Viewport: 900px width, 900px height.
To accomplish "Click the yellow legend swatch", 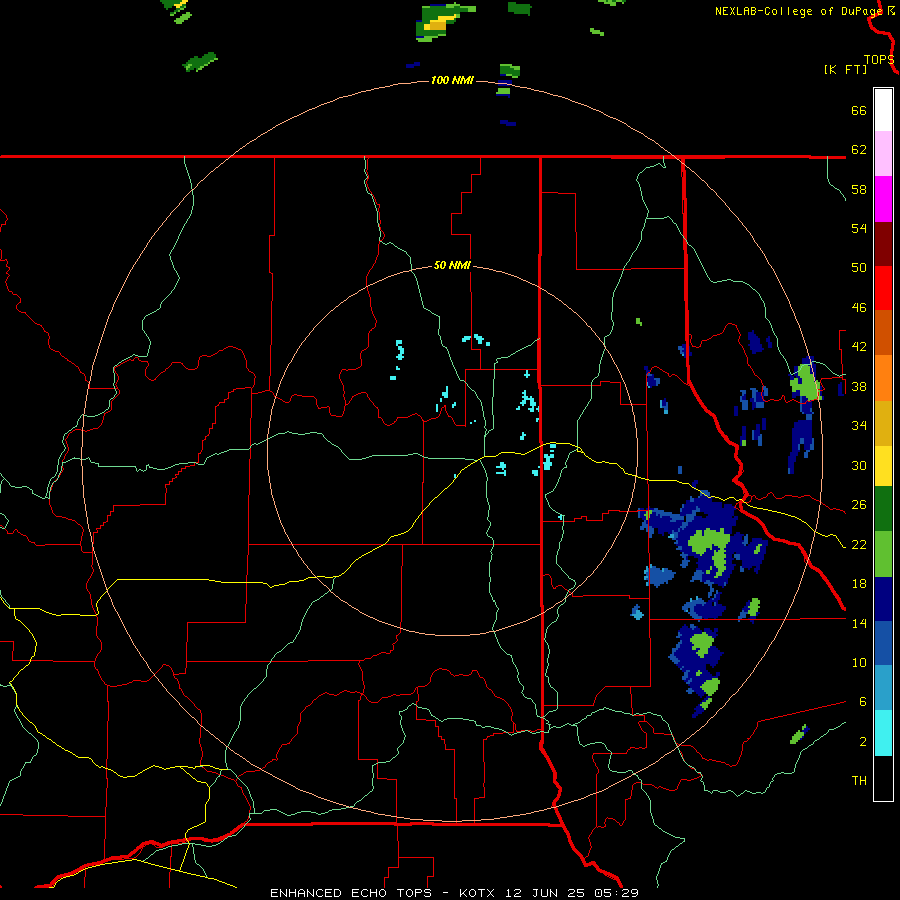I will pyautogui.click(x=883, y=466).
